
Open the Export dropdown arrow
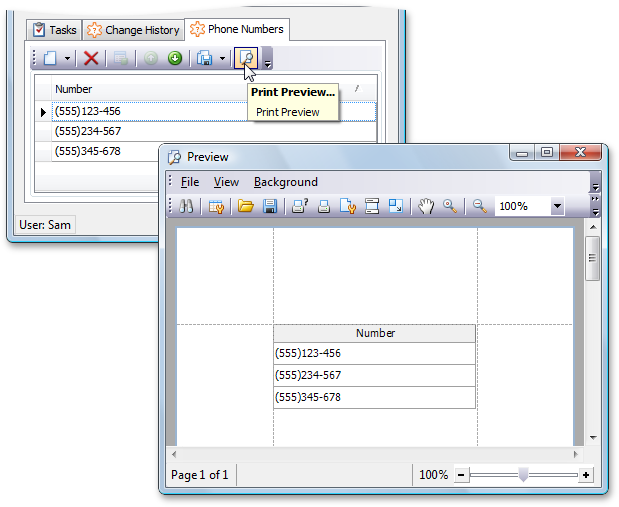[x=222, y=58]
